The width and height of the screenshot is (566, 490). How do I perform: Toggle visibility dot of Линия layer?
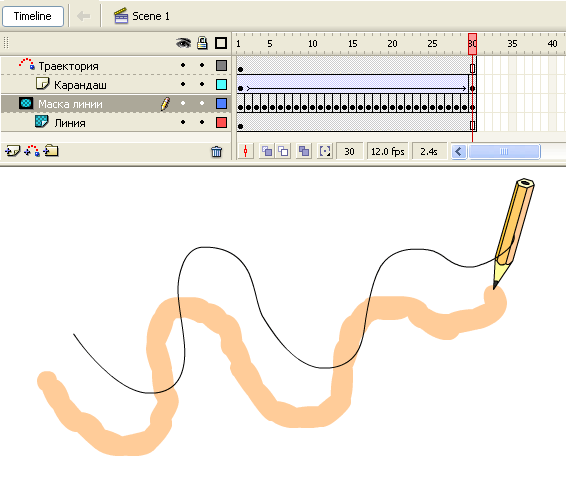pos(183,122)
